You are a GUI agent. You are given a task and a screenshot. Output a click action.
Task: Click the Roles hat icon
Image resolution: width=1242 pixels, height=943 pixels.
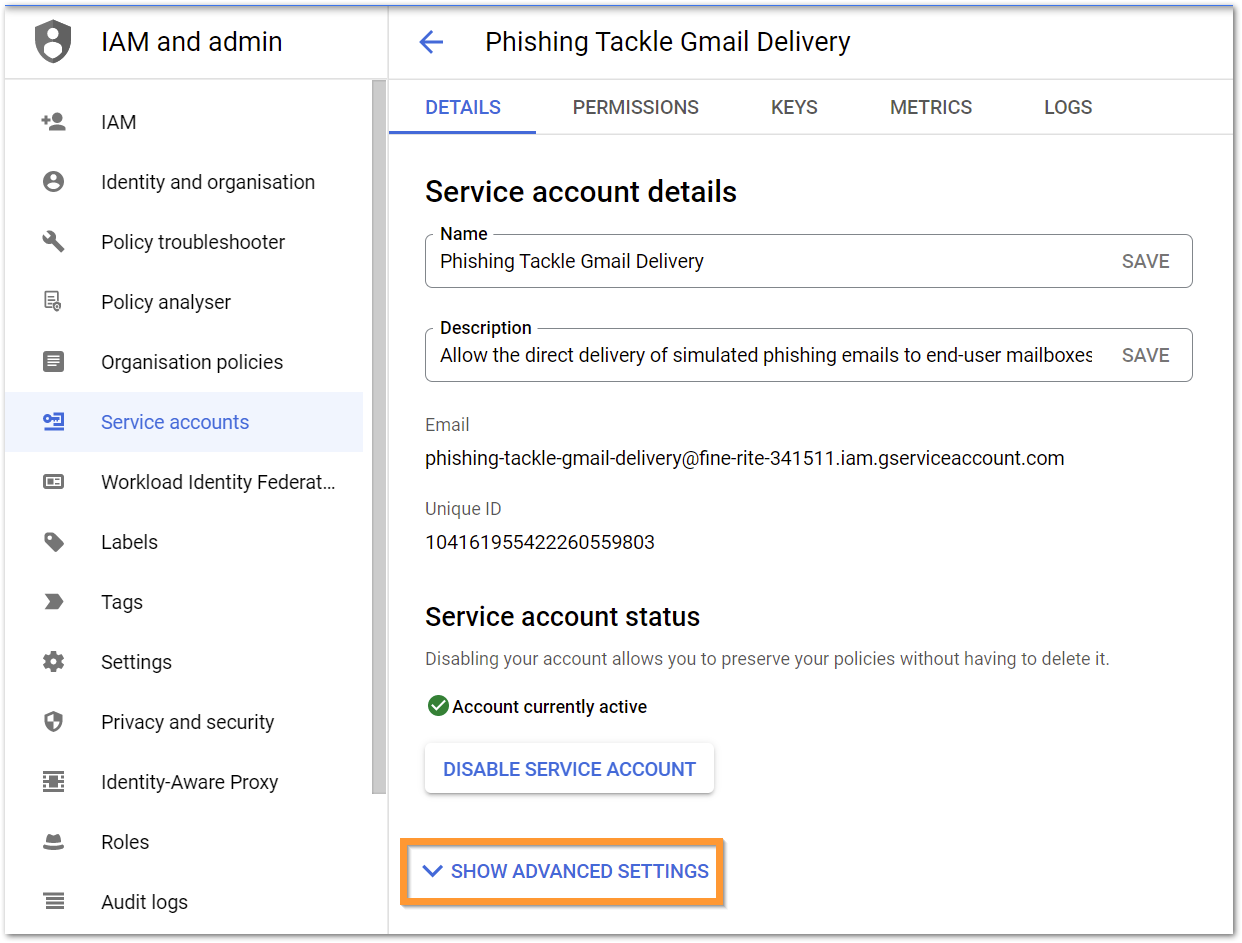54,842
